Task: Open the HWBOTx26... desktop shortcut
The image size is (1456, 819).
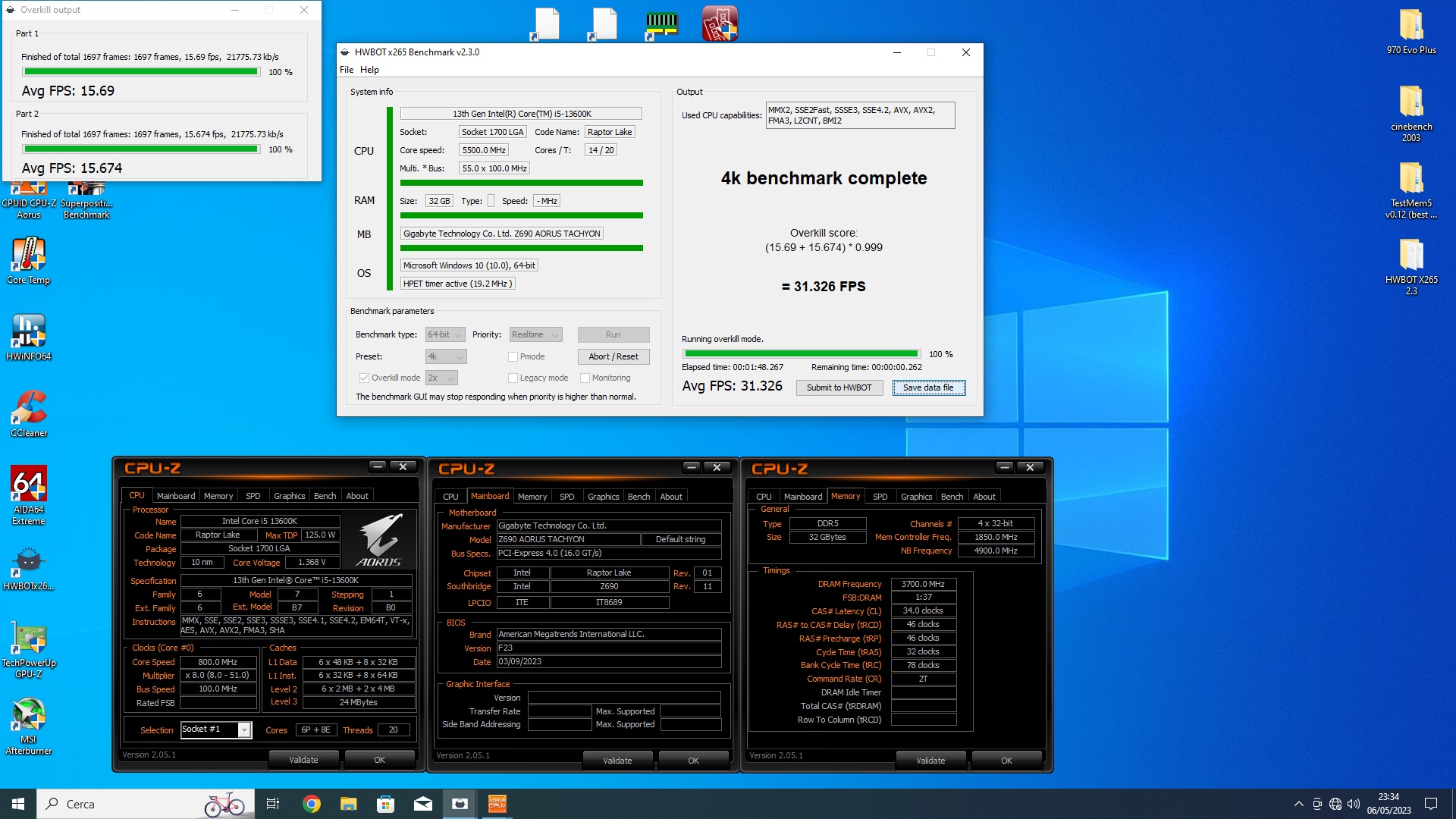Action: pyautogui.click(x=28, y=570)
